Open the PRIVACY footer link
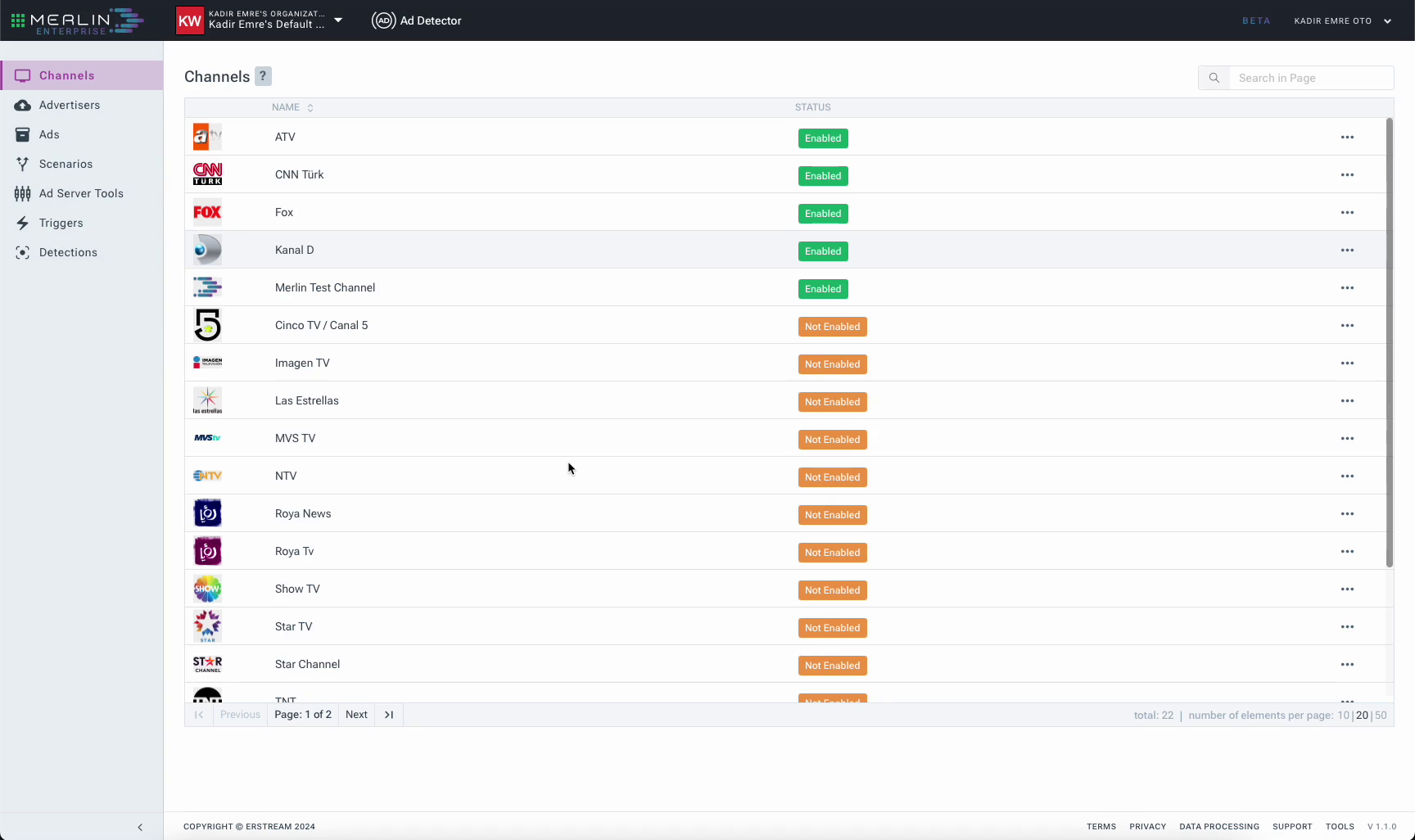The width and height of the screenshot is (1415, 840). pos(1147,827)
